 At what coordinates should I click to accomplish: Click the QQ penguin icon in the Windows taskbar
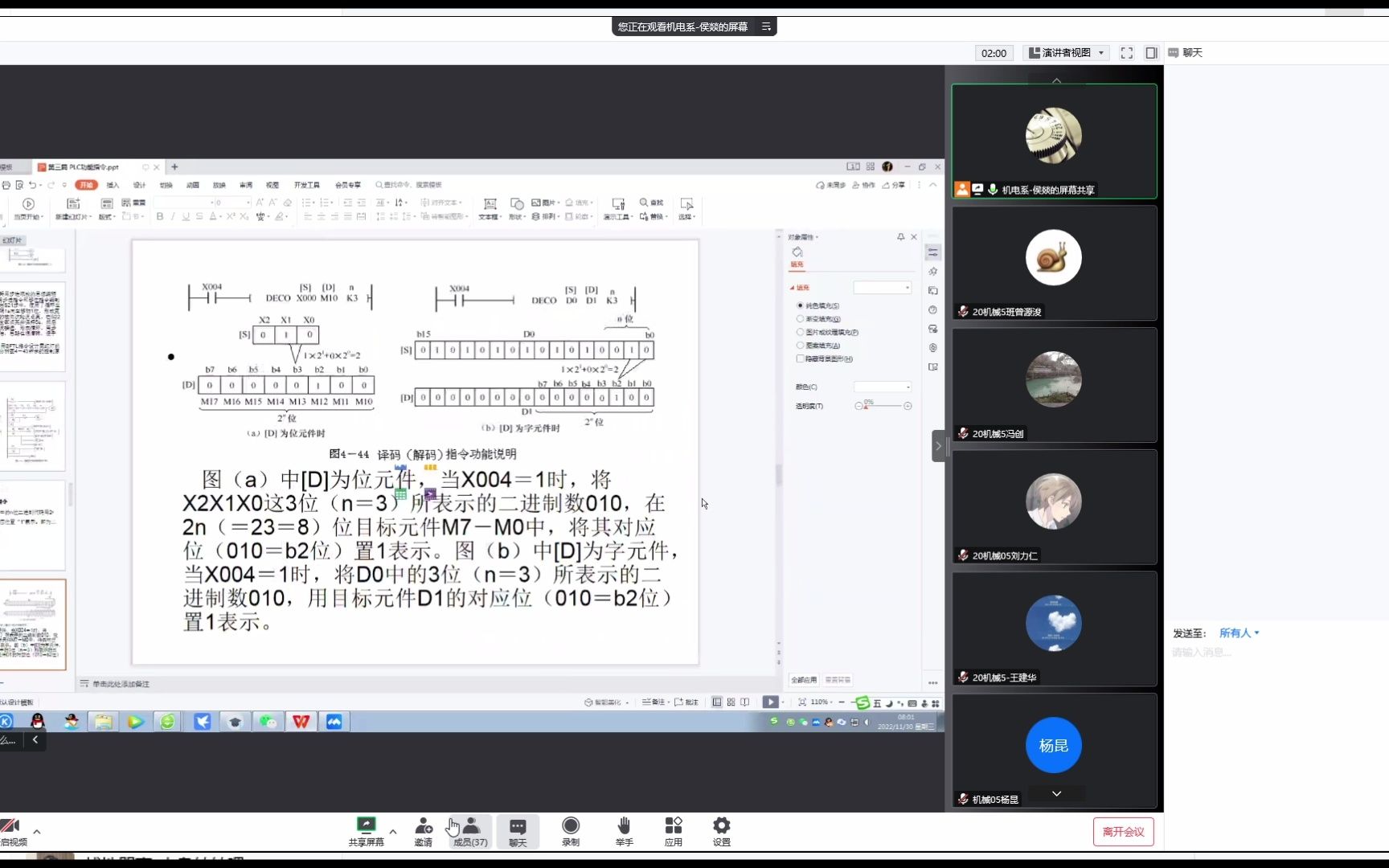click(x=38, y=722)
